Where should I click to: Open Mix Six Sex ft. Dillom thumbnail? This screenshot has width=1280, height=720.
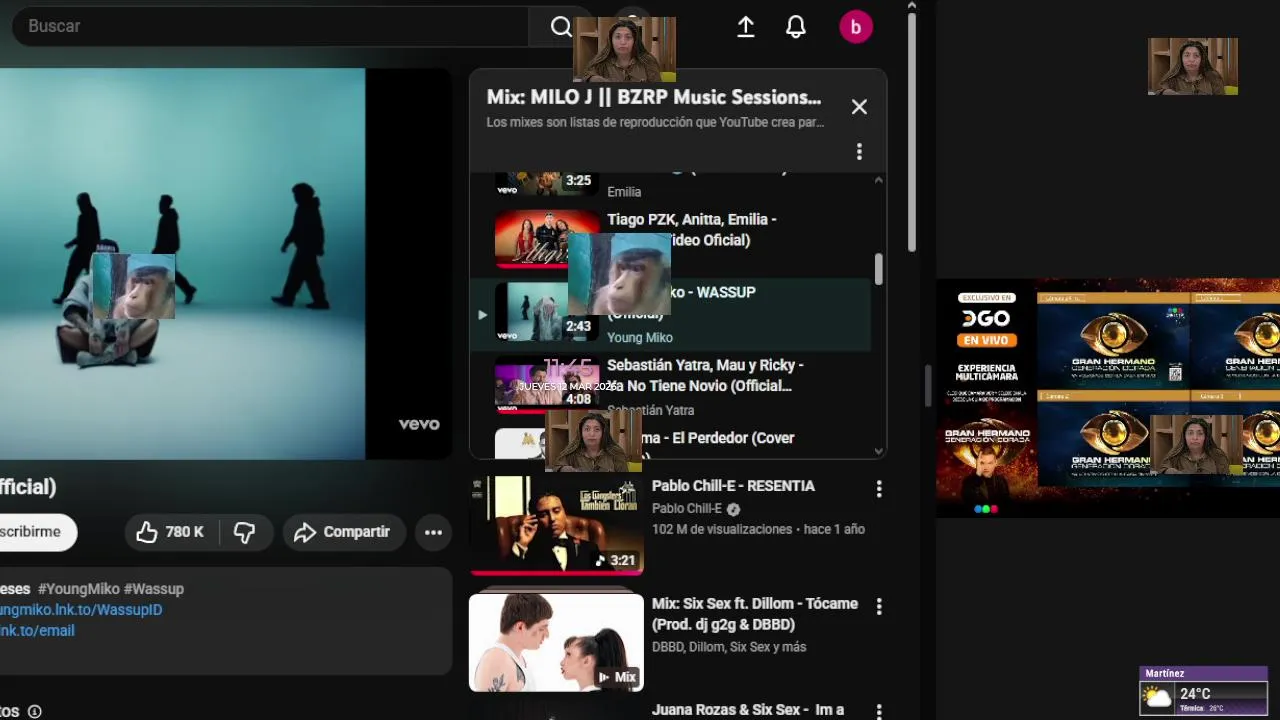(556, 643)
